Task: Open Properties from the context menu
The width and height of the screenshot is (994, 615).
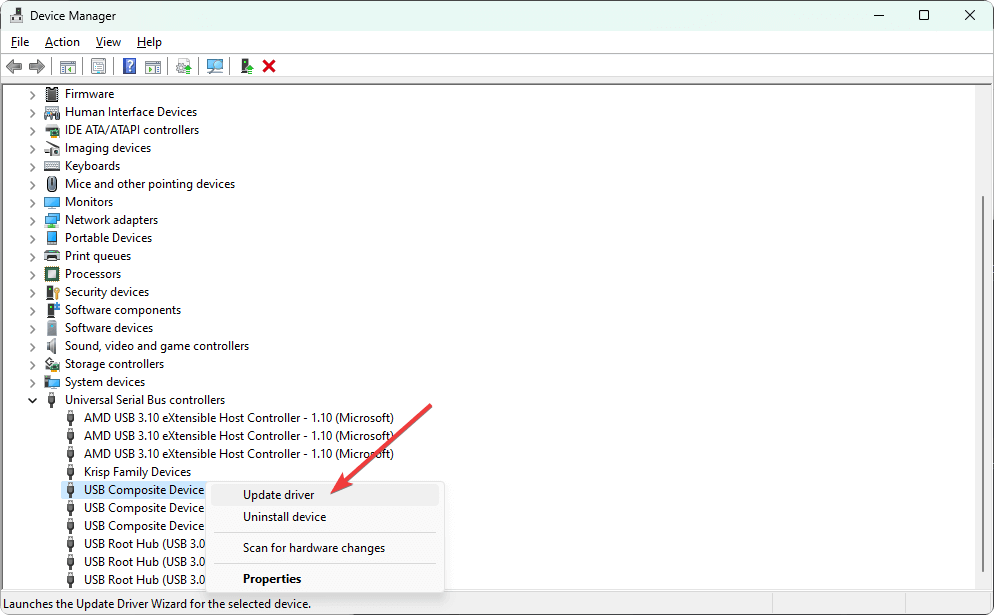Action: point(325,579)
